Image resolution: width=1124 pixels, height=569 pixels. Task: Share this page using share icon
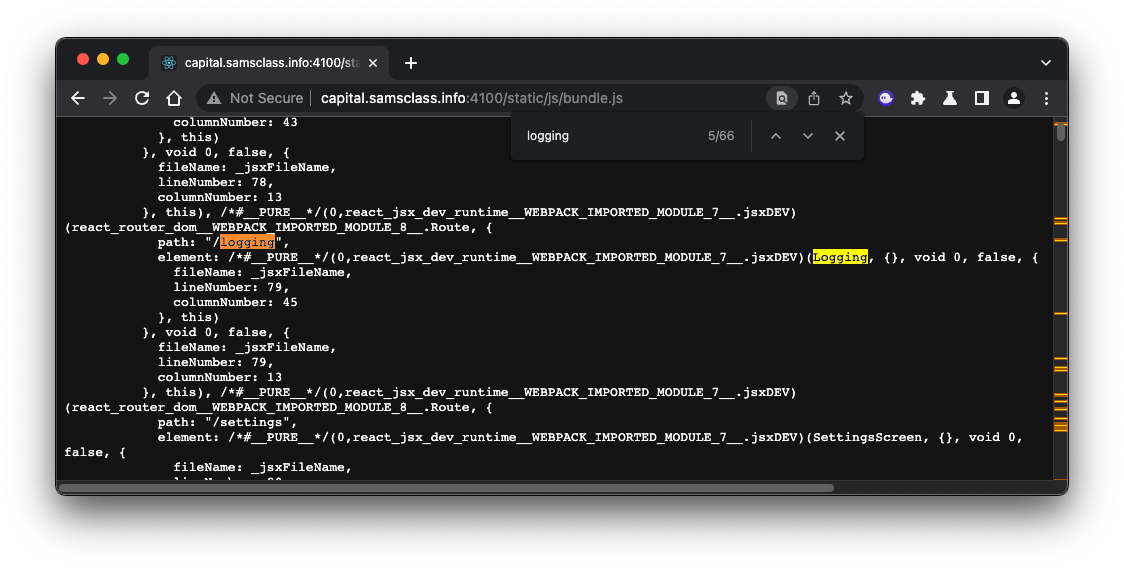pos(814,98)
